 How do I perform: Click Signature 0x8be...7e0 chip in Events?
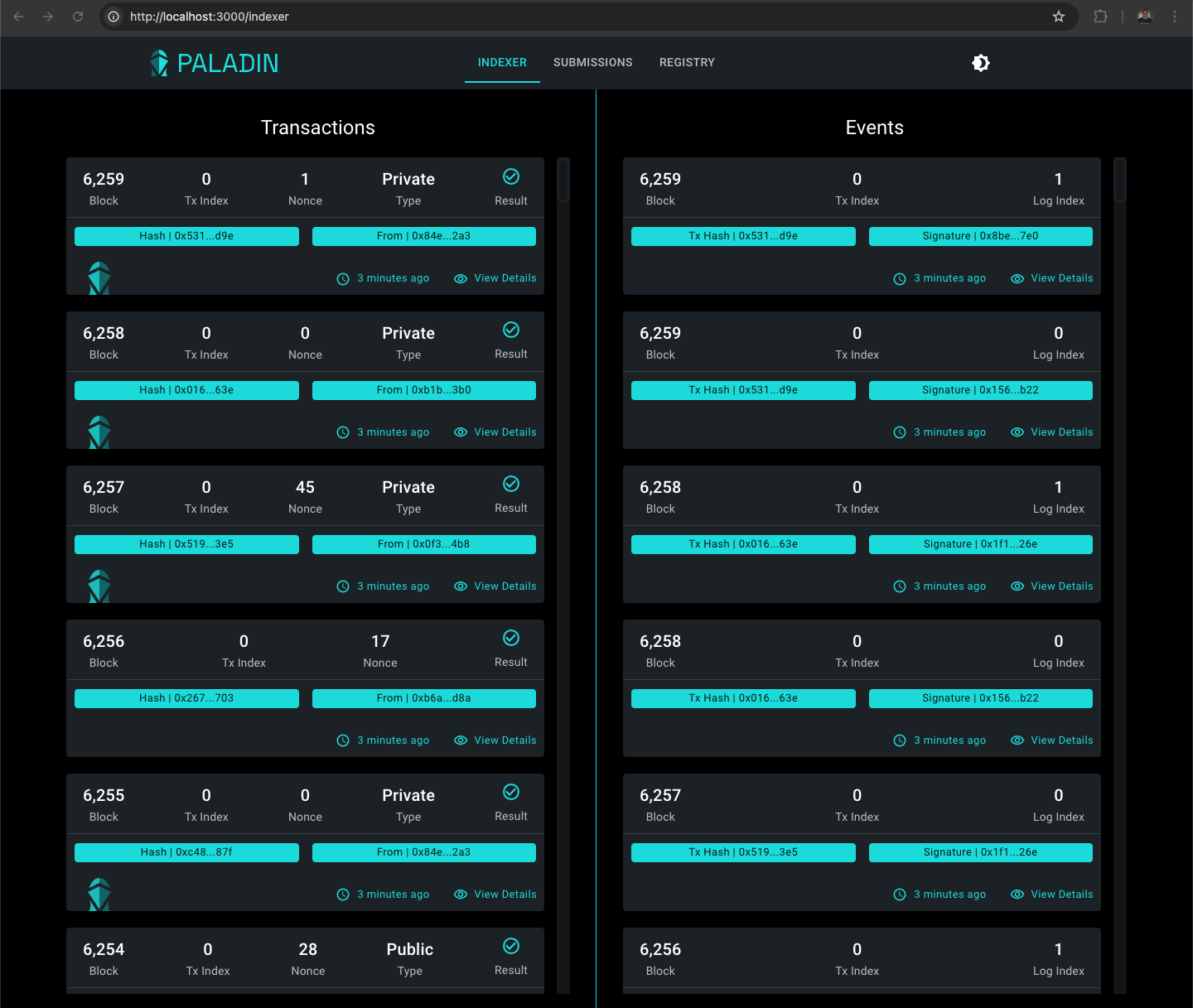(980, 236)
